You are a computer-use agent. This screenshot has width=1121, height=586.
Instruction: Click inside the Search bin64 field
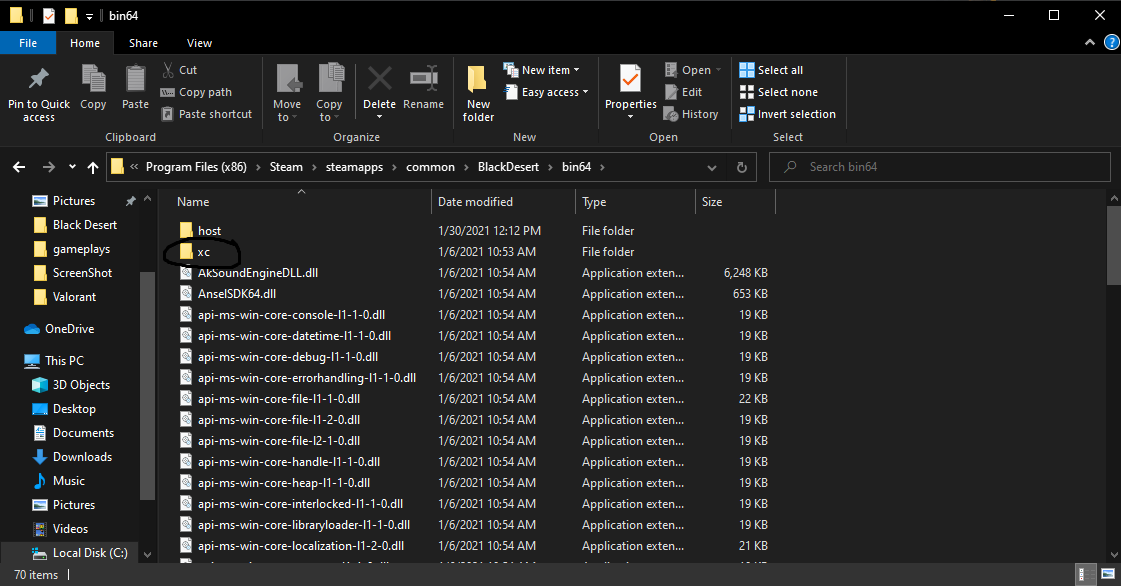click(x=940, y=167)
